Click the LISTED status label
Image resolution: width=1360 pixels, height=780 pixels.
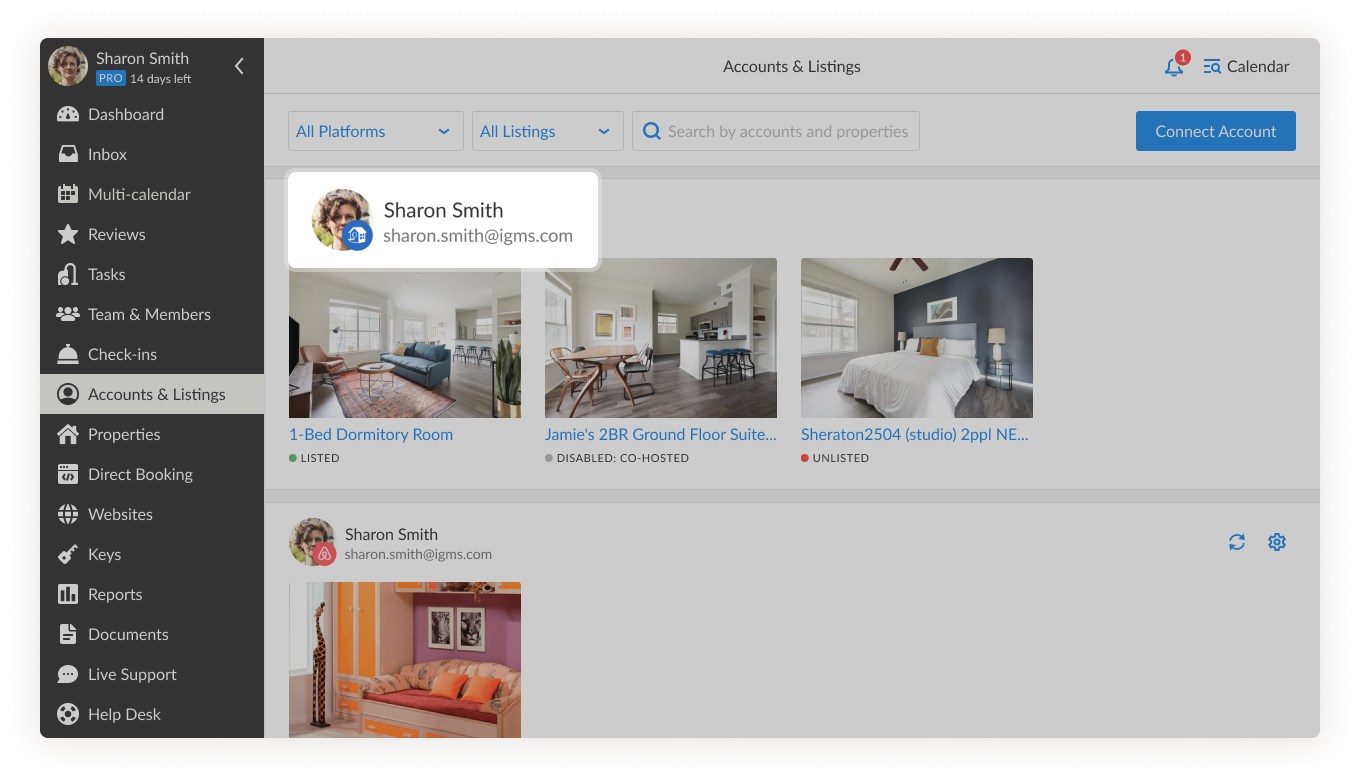click(320, 458)
